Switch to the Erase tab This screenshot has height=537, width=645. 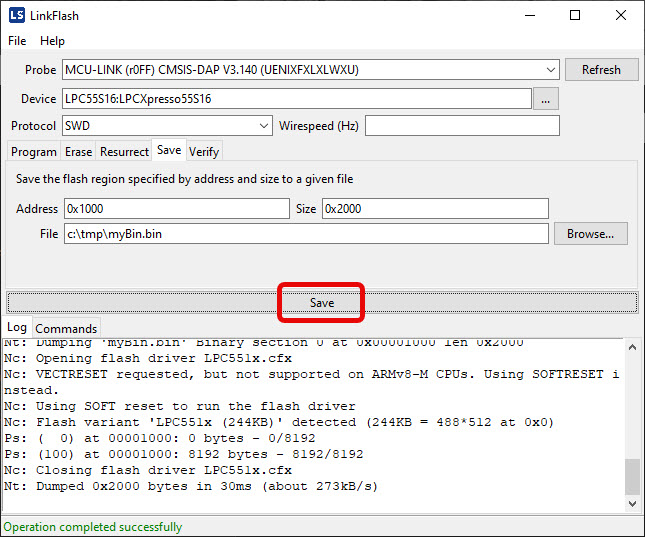pyautogui.click(x=78, y=152)
